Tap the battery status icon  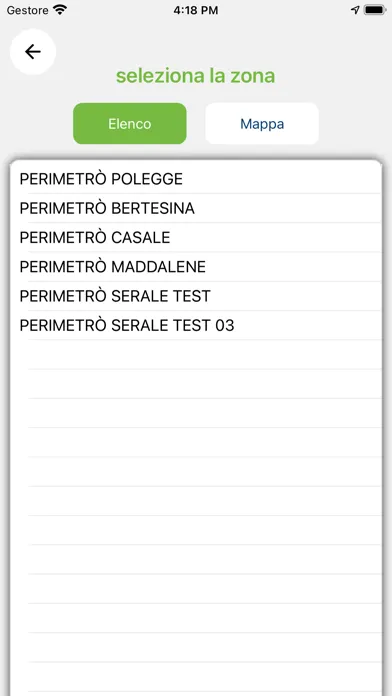tap(375, 10)
